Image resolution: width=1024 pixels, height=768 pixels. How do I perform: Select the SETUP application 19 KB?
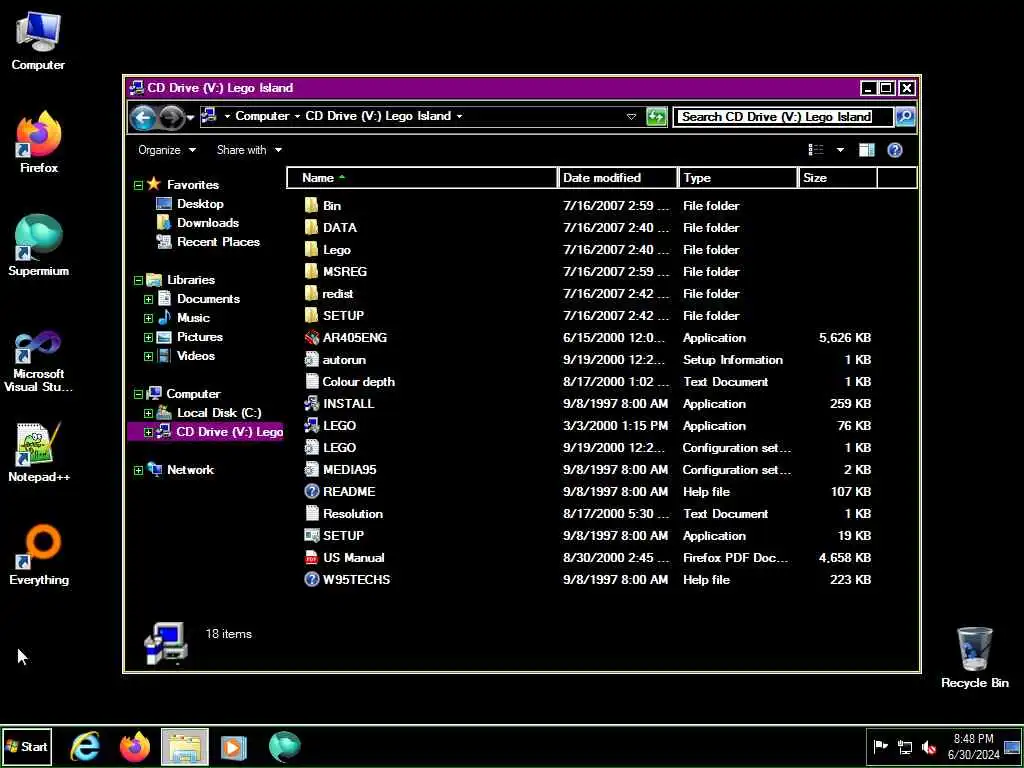pos(334,536)
